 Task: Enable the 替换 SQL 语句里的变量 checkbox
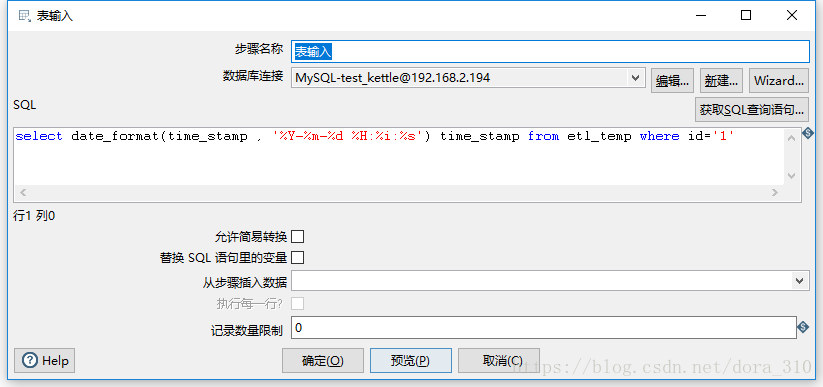[x=298, y=258]
